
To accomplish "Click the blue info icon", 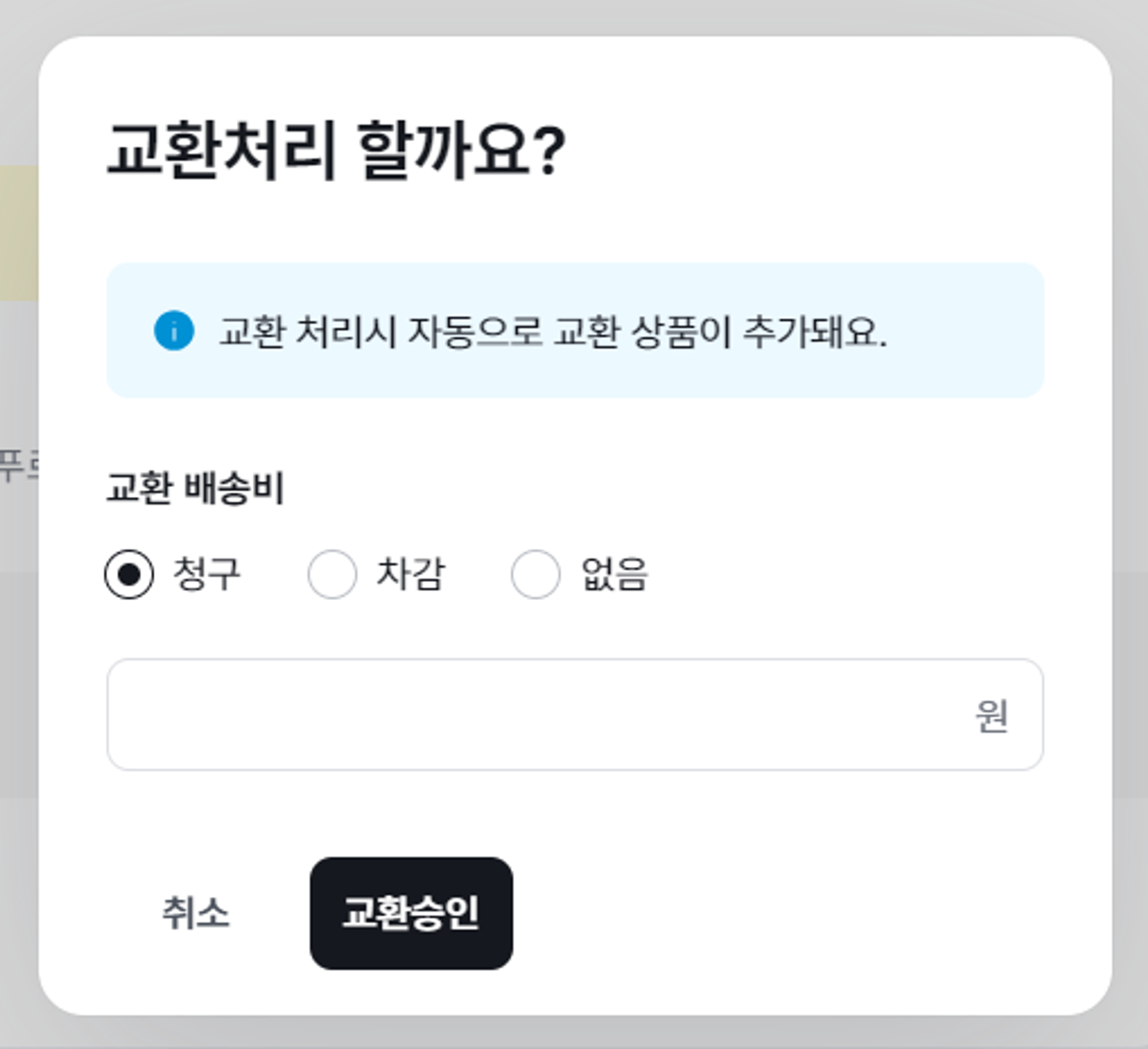I will [174, 330].
